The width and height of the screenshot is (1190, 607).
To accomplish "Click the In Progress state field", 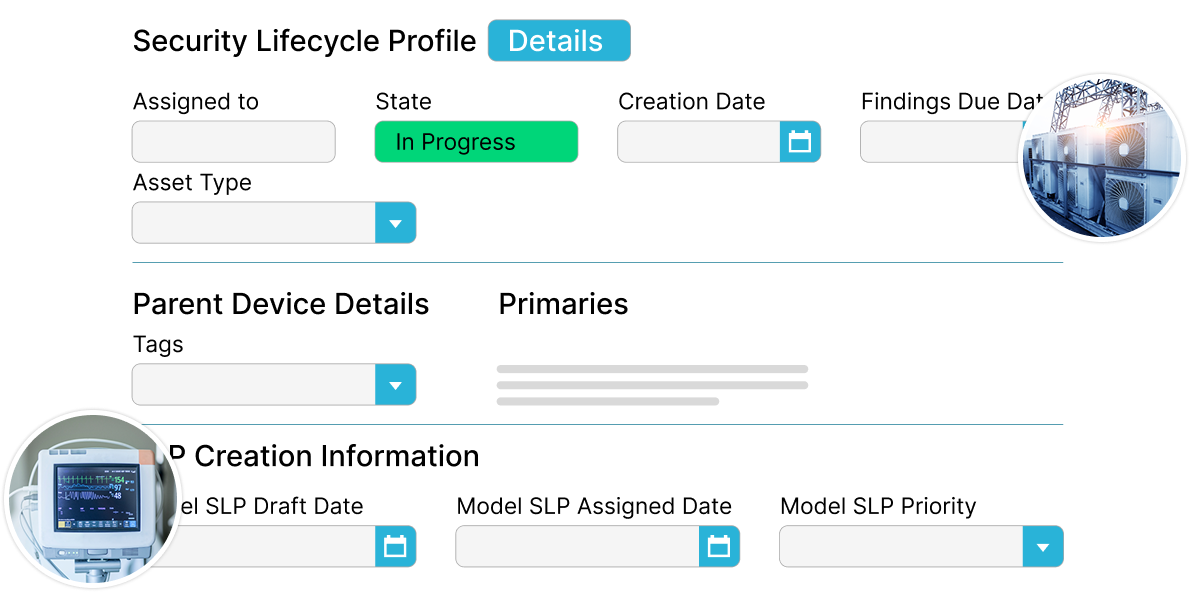I will [x=476, y=142].
